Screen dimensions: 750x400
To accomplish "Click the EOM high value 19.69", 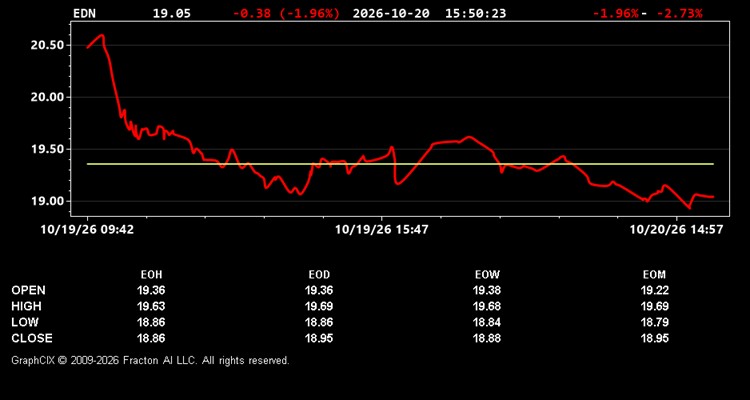I will (654, 306).
